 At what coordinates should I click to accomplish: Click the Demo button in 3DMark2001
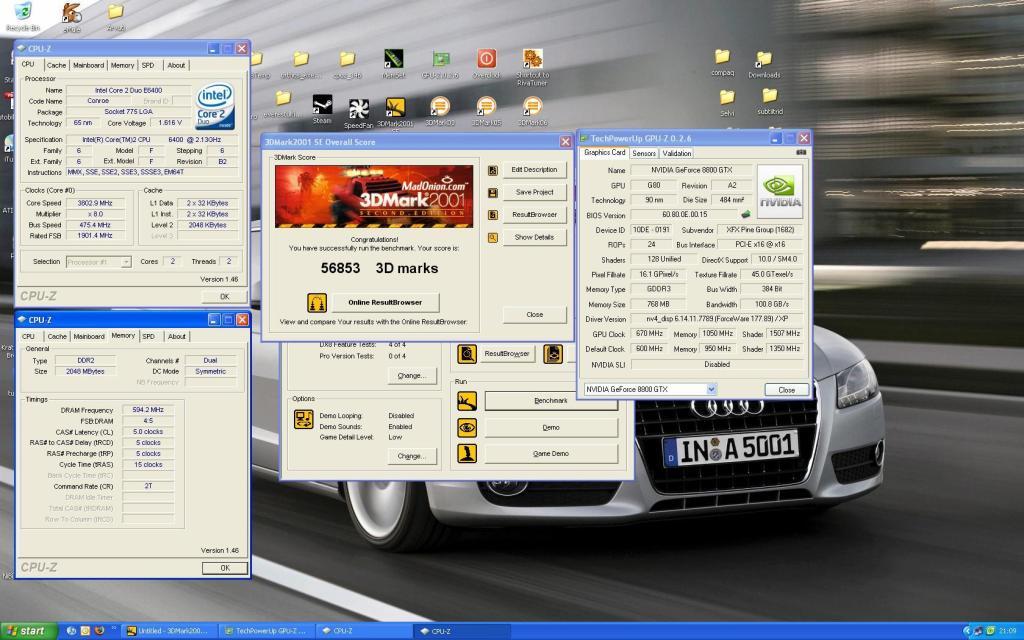coord(551,428)
